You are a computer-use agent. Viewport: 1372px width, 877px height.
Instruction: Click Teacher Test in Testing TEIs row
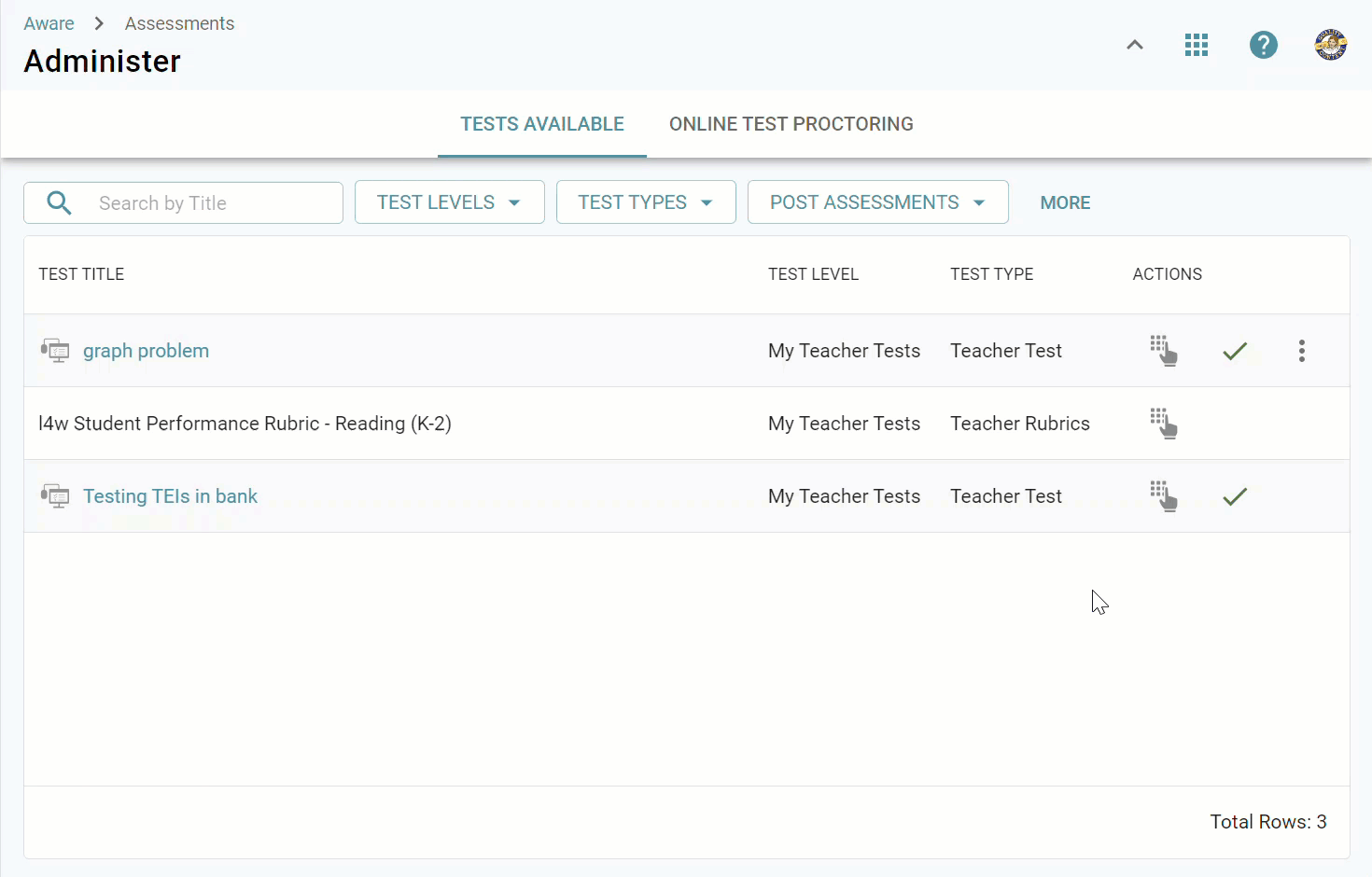(1006, 496)
